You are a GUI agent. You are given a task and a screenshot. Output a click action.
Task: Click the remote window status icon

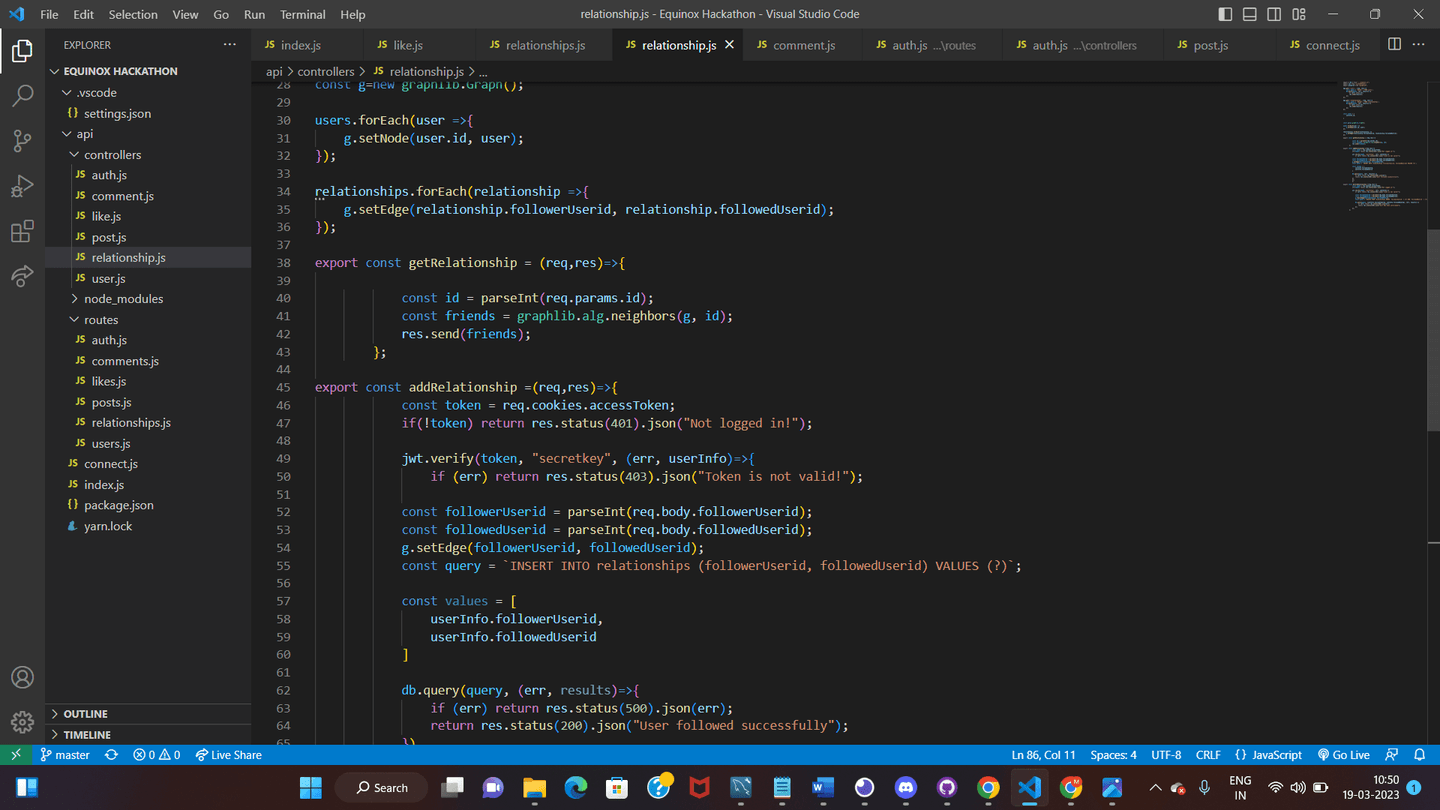click(x=16, y=755)
